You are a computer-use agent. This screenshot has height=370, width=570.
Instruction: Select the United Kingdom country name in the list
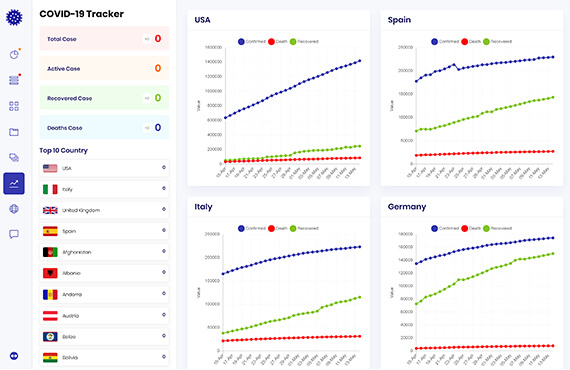(81, 210)
